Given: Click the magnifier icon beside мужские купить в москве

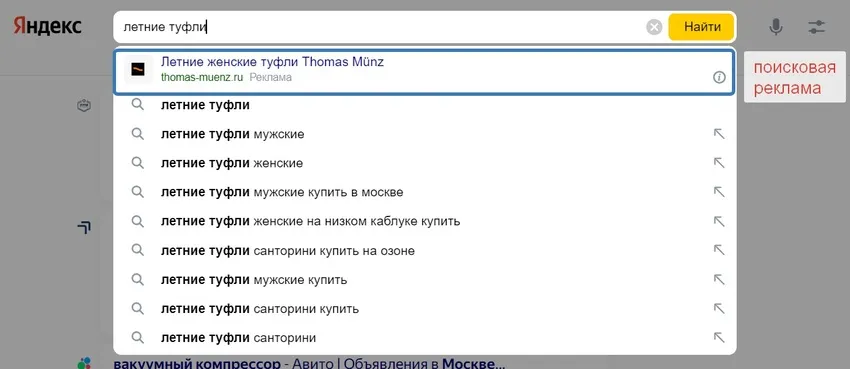Looking at the screenshot, I should tap(138, 192).
